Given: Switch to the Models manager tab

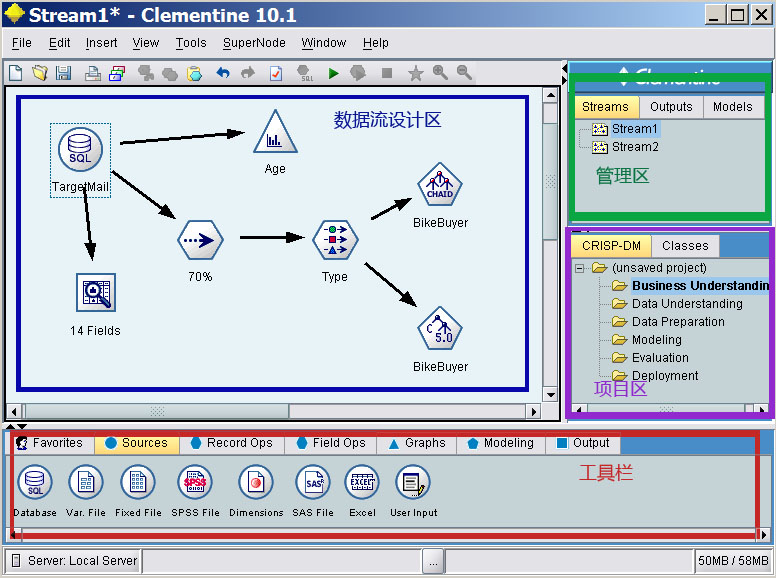Looking at the screenshot, I should coord(732,107).
